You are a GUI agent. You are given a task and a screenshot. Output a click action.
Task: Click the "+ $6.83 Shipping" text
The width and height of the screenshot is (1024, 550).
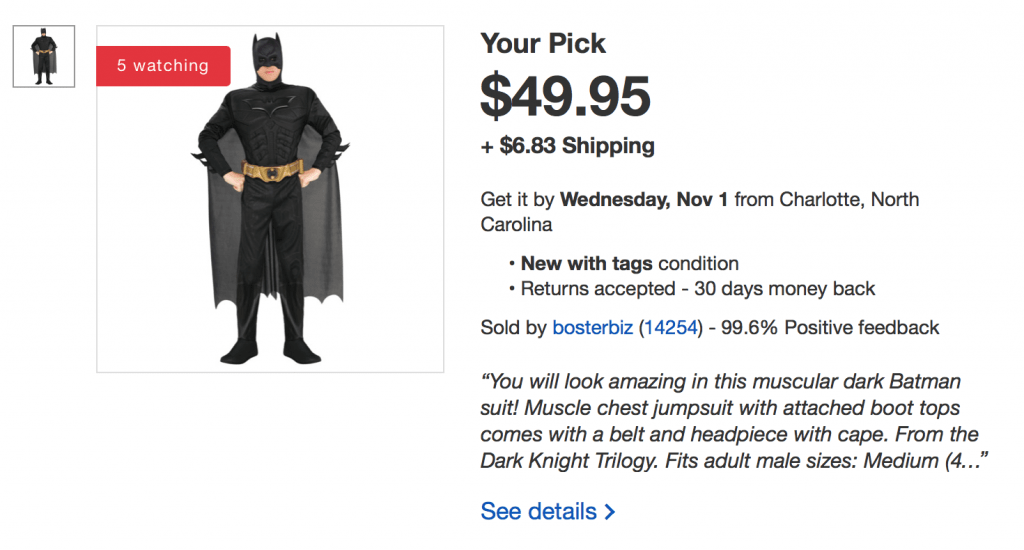pos(568,146)
